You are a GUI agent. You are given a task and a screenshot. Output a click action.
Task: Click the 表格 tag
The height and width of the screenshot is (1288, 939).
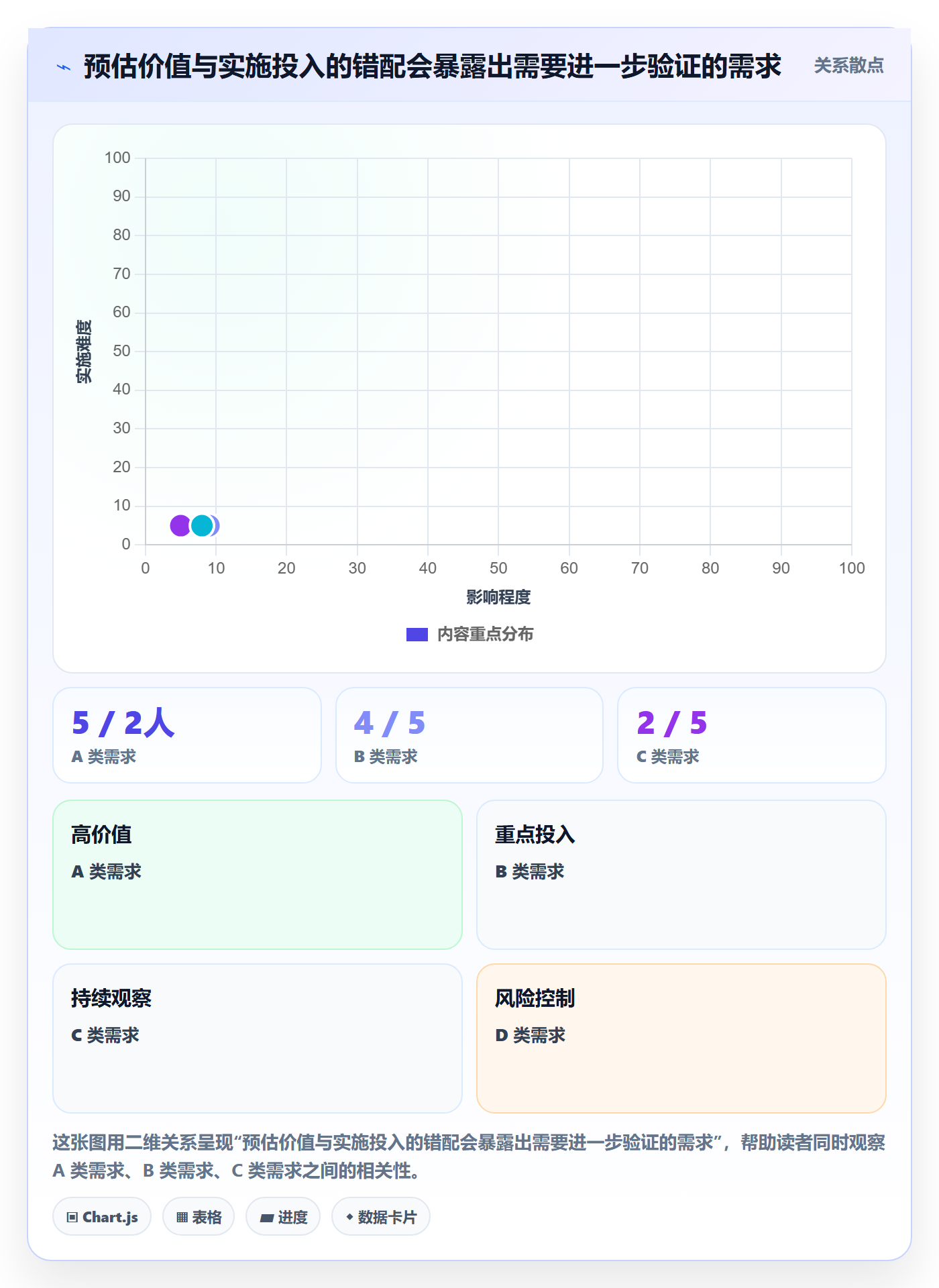tap(199, 1217)
